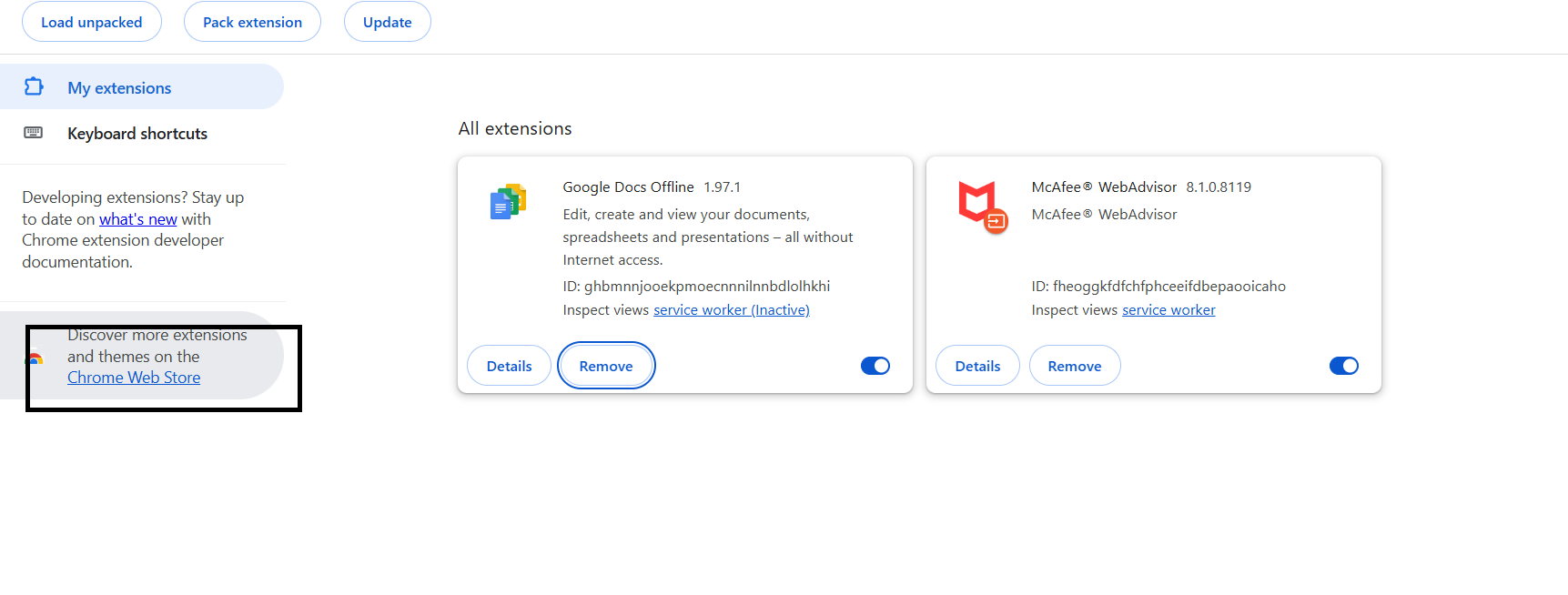The height and width of the screenshot is (595, 1568).
Task: Click the Pack extension button
Action: tap(252, 22)
